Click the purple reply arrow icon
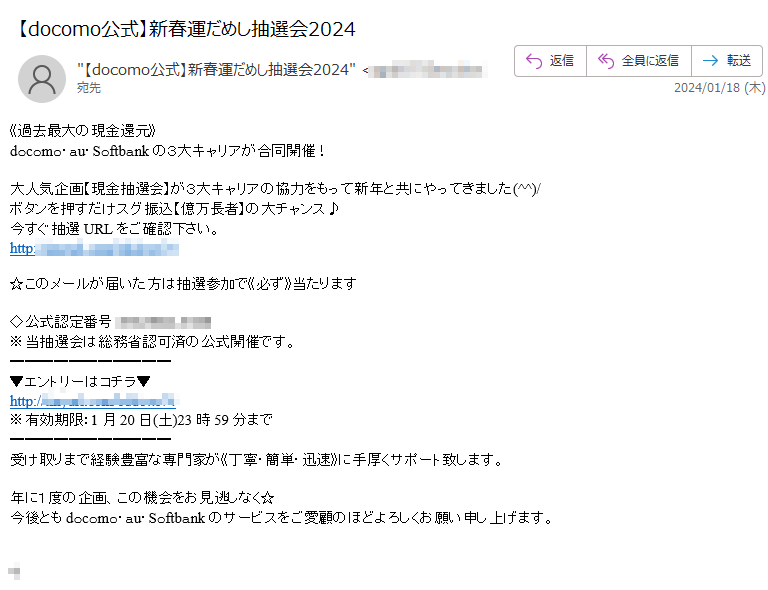The width and height of the screenshot is (768, 590). (x=534, y=61)
